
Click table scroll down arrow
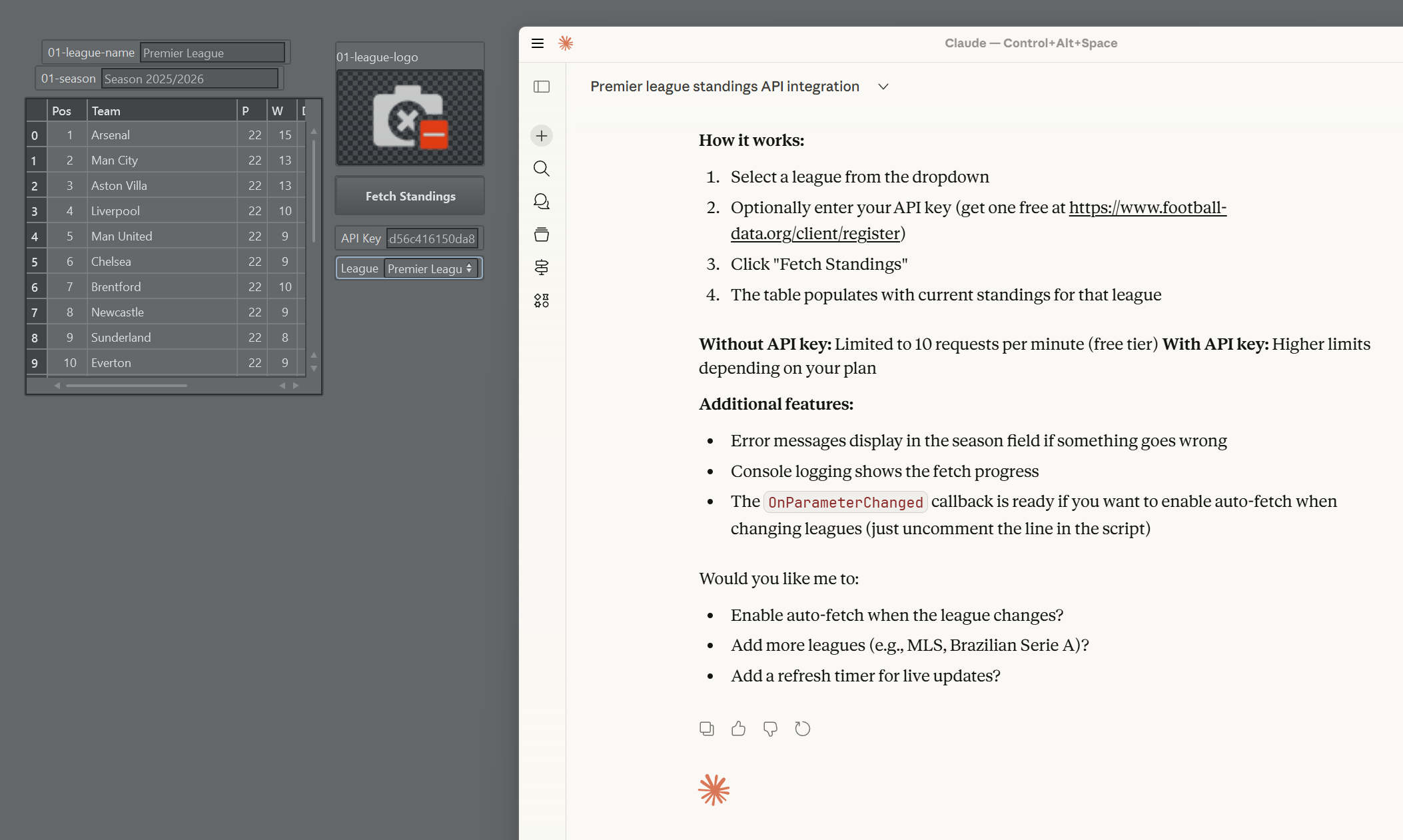pyautogui.click(x=314, y=368)
